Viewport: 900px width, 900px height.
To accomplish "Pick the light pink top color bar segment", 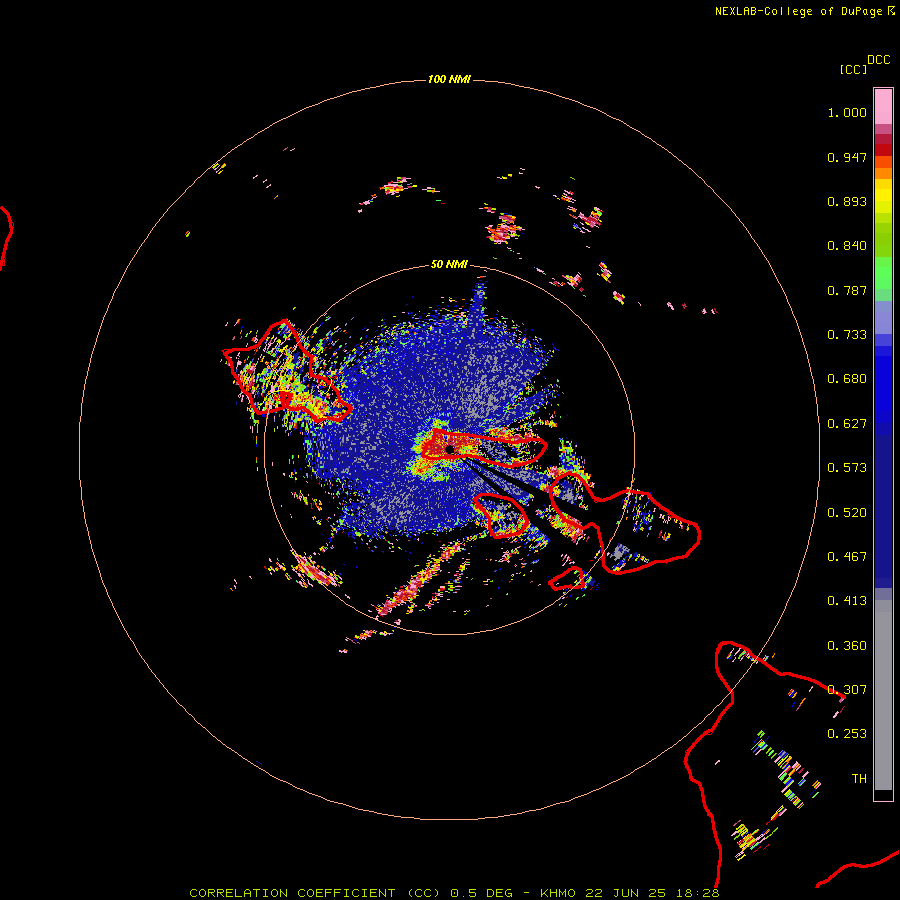I will 883,107.
